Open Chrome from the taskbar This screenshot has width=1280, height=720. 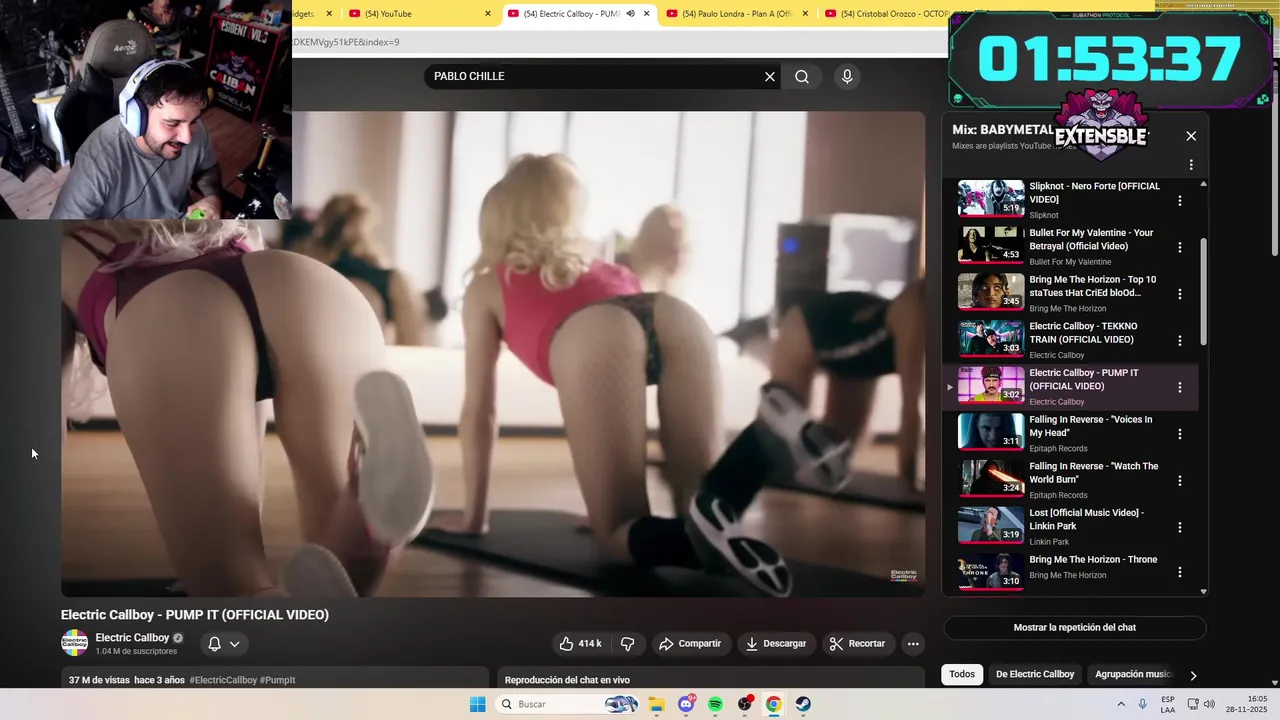click(x=774, y=704)
